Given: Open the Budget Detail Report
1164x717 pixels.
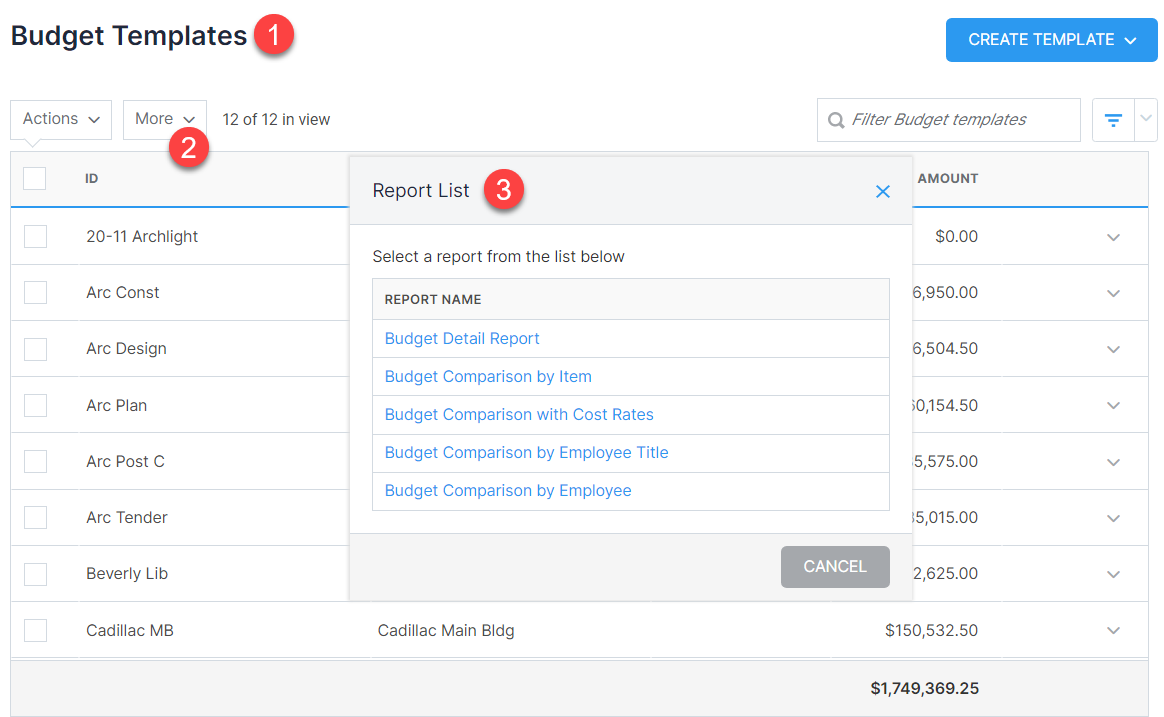Looking at the screenshot, I should [461, 338].
